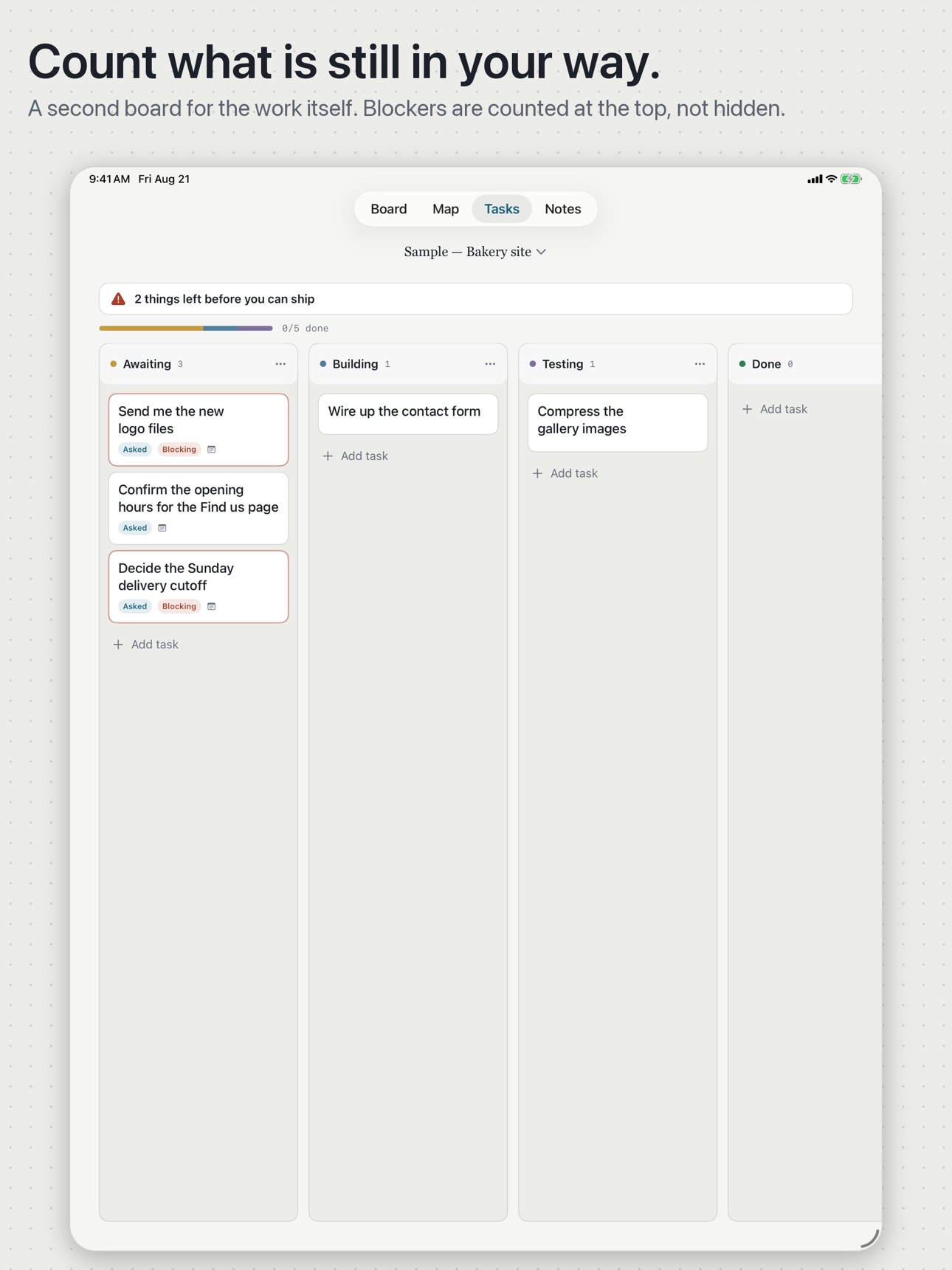
Task: Tap the battery status icon
Action: point(851,179)
